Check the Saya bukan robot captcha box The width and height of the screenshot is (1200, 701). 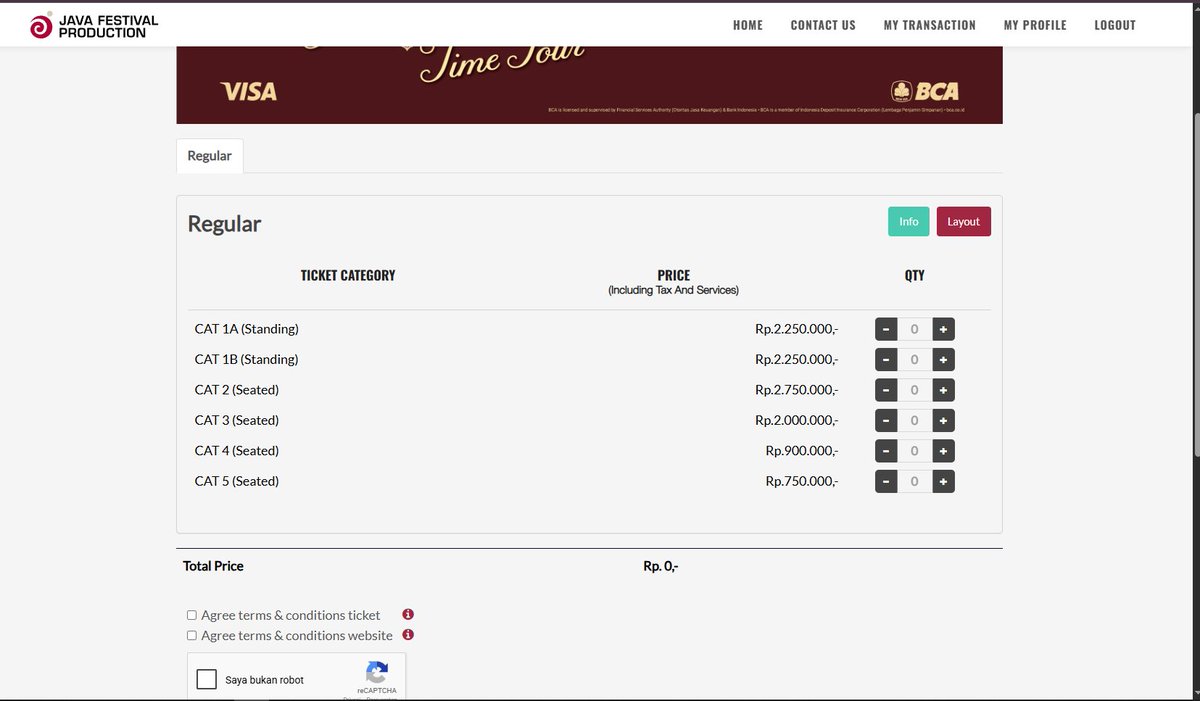click(207, 680)
